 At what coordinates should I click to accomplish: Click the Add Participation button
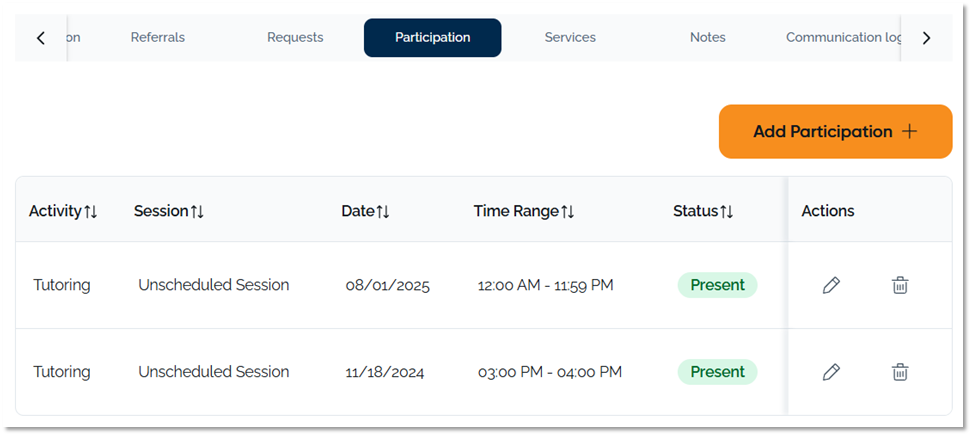835,132
